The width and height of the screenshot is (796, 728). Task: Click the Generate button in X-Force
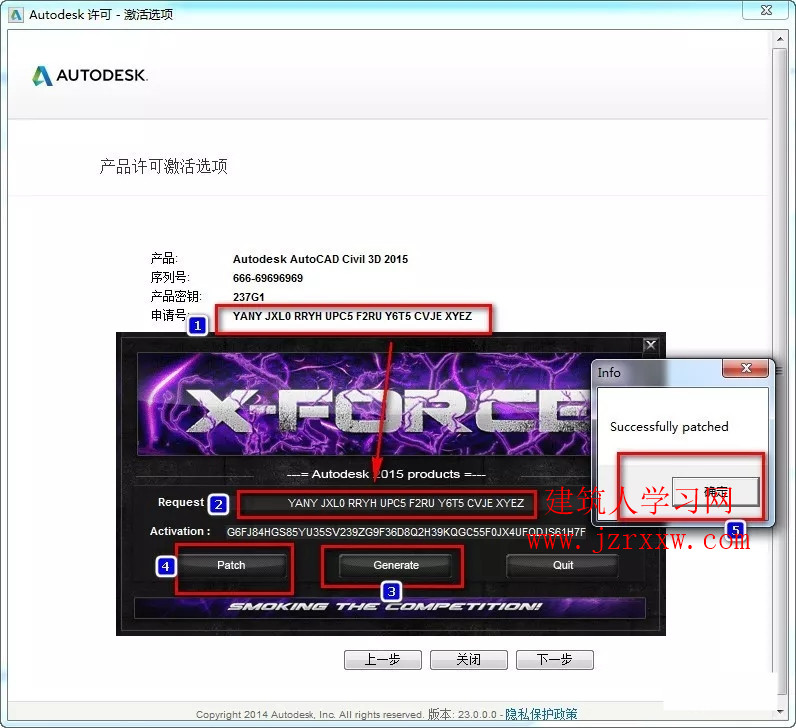(395, 566)
